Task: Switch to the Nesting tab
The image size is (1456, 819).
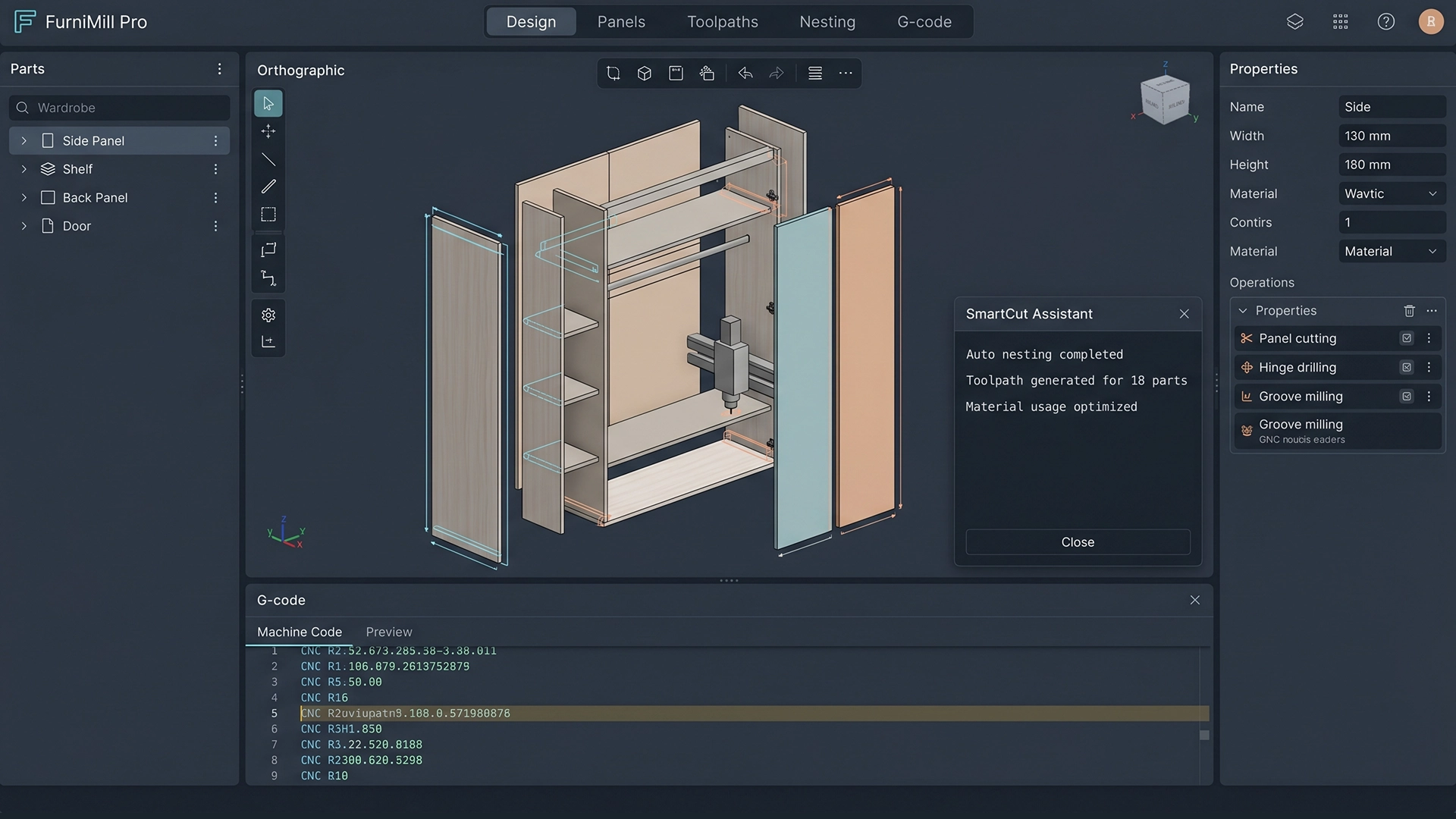Action: pos(827,21)
